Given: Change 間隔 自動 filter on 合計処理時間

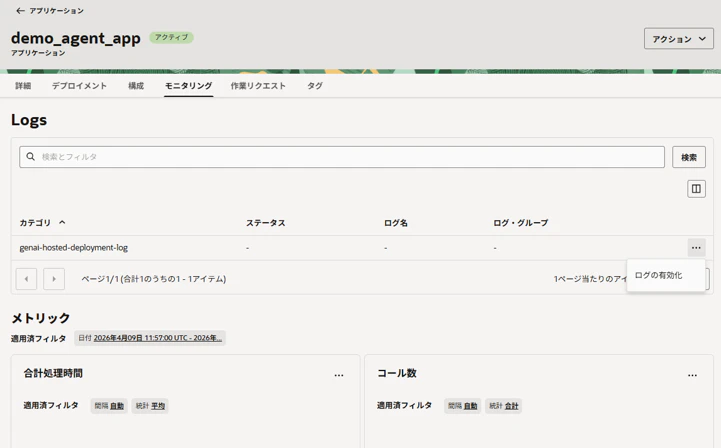Looking at the screenshot, I should tap(109, 406).
